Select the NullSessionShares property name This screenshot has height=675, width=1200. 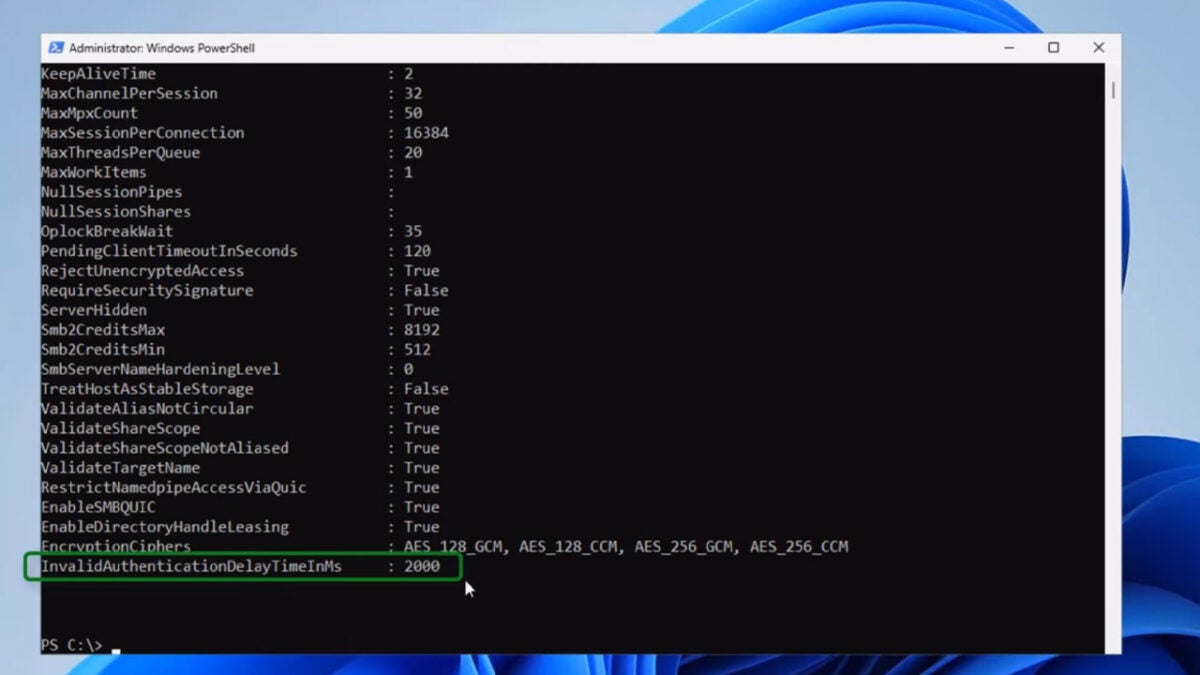116,212
